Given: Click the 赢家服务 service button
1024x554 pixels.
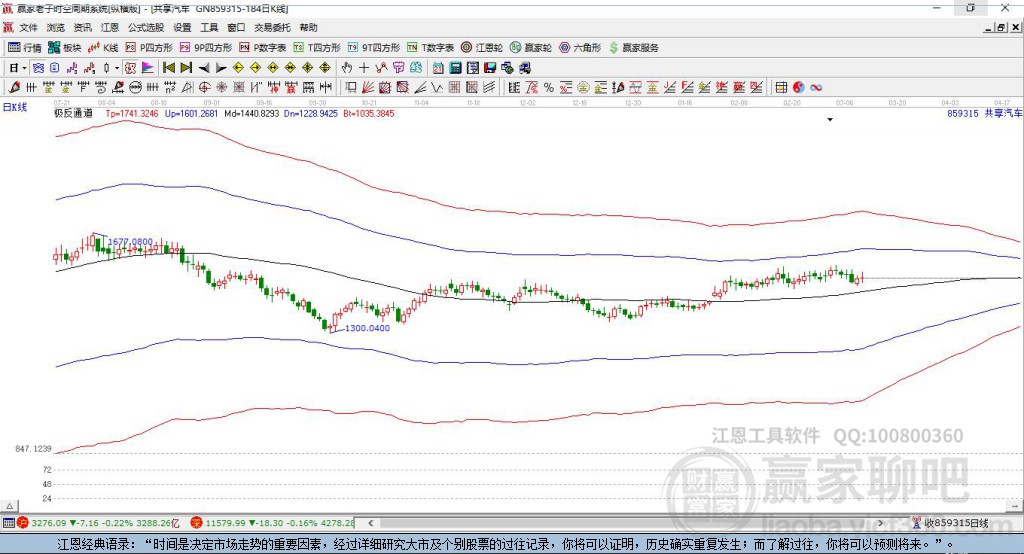Looking at the screenshot, I should [633, 48].
